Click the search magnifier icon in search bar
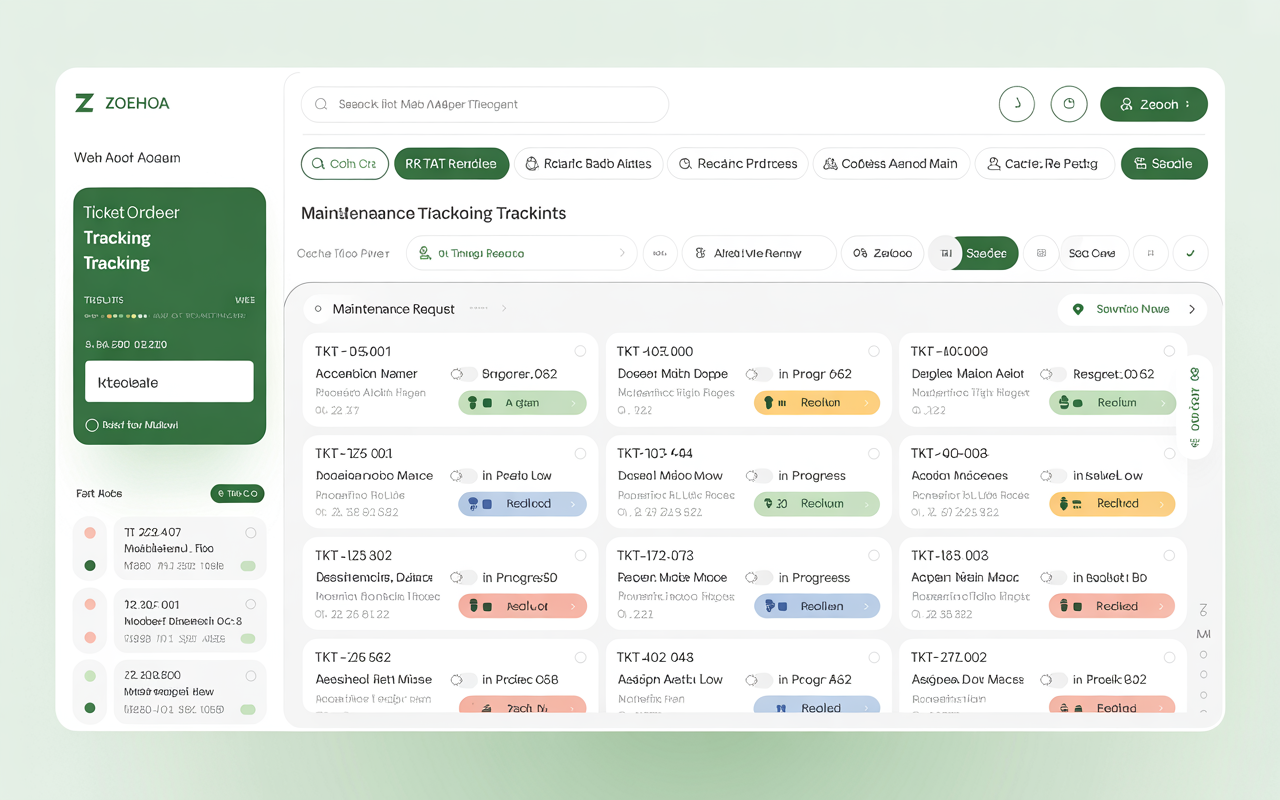The width and height of the screenshot is (1280, 800). click(x=321, y=104)
